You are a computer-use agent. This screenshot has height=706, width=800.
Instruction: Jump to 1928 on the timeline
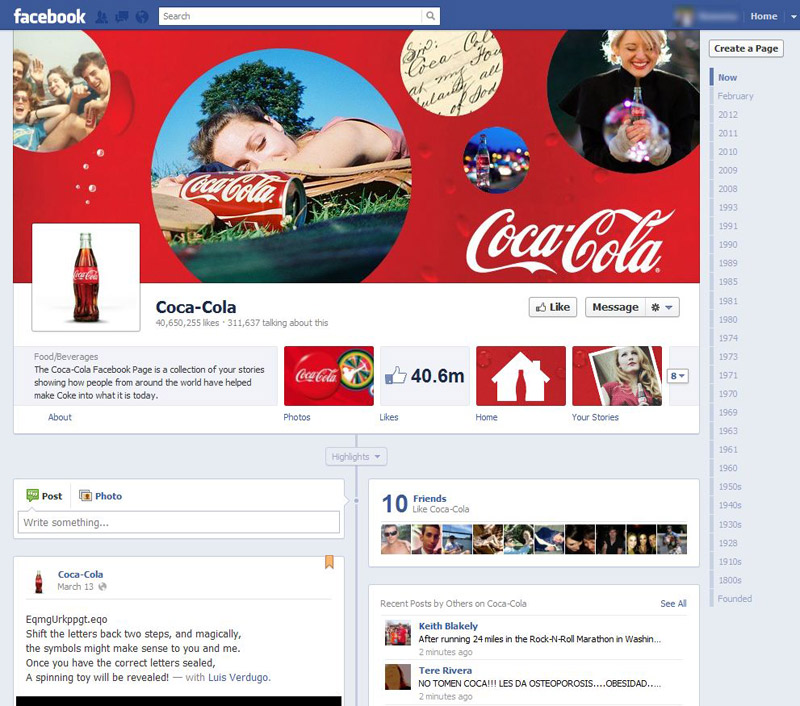(x=728, y=543)
